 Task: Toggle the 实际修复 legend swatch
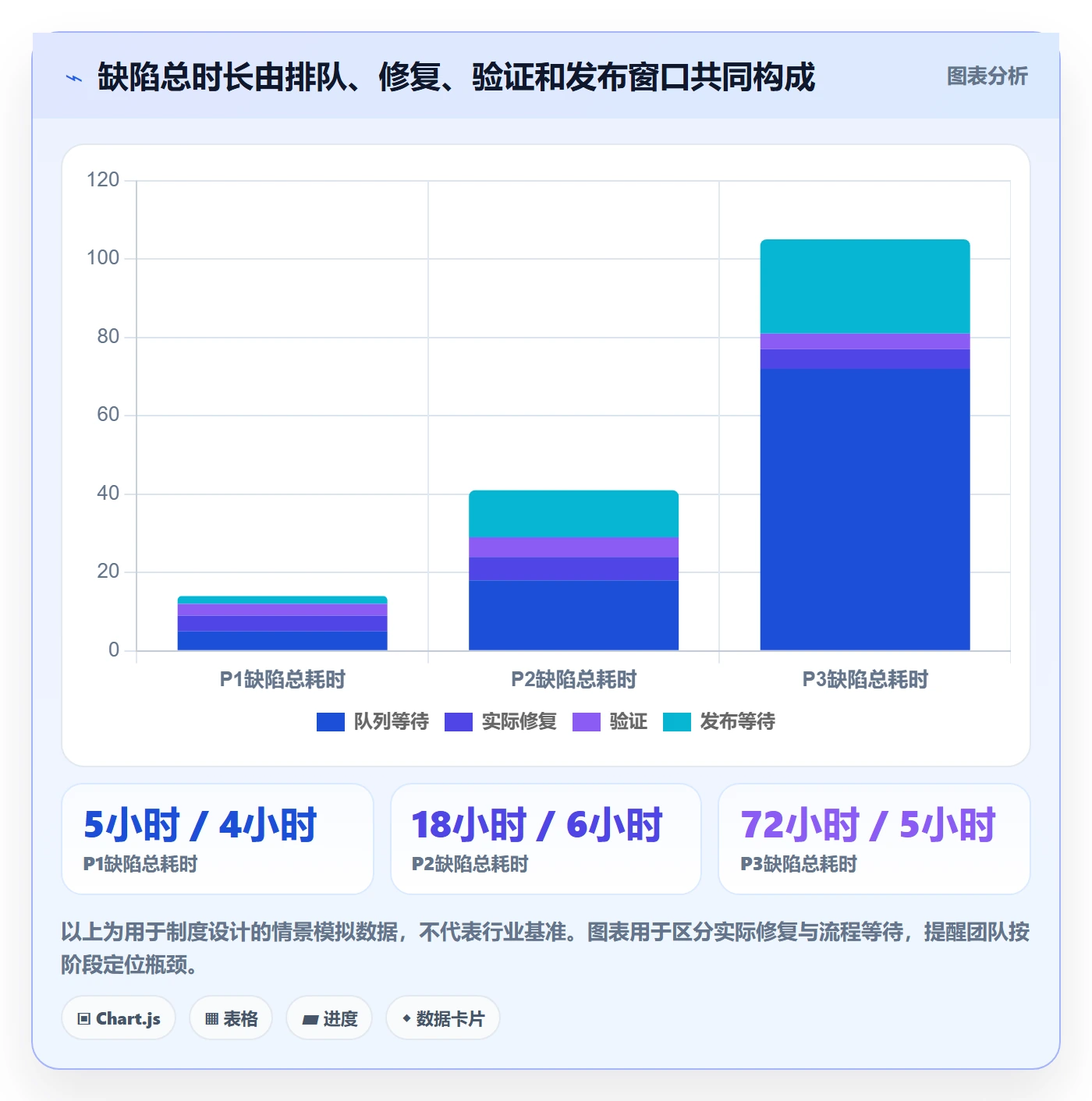coord(458,722)
